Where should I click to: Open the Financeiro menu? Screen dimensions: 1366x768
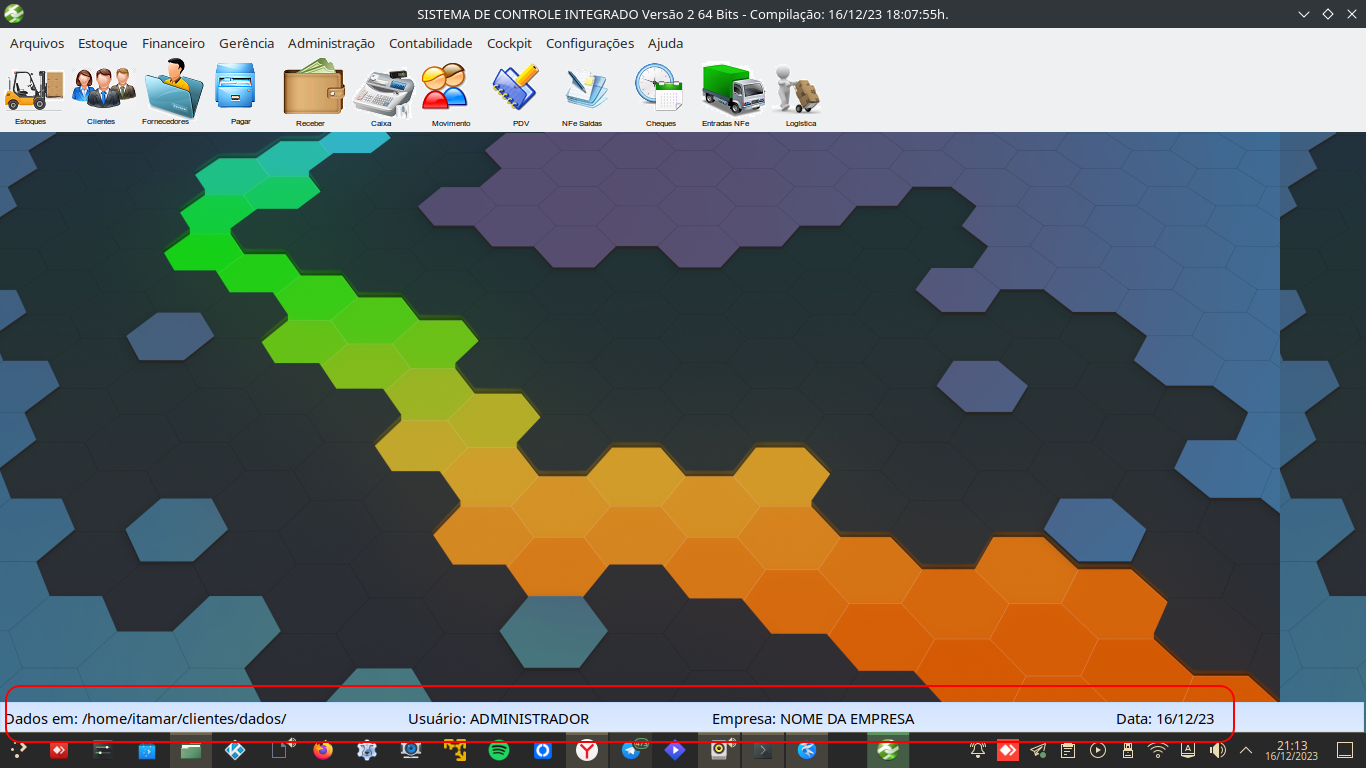[x=173, y=43]
